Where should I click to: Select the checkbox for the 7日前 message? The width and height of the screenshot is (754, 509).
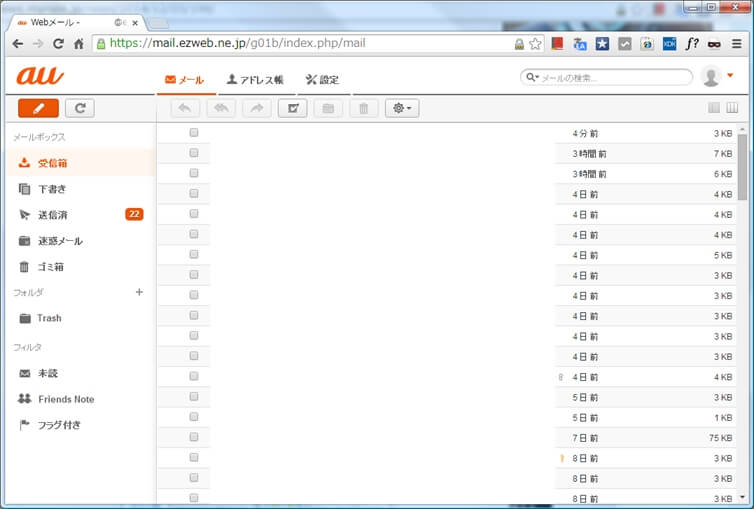[x=194, y=438]
